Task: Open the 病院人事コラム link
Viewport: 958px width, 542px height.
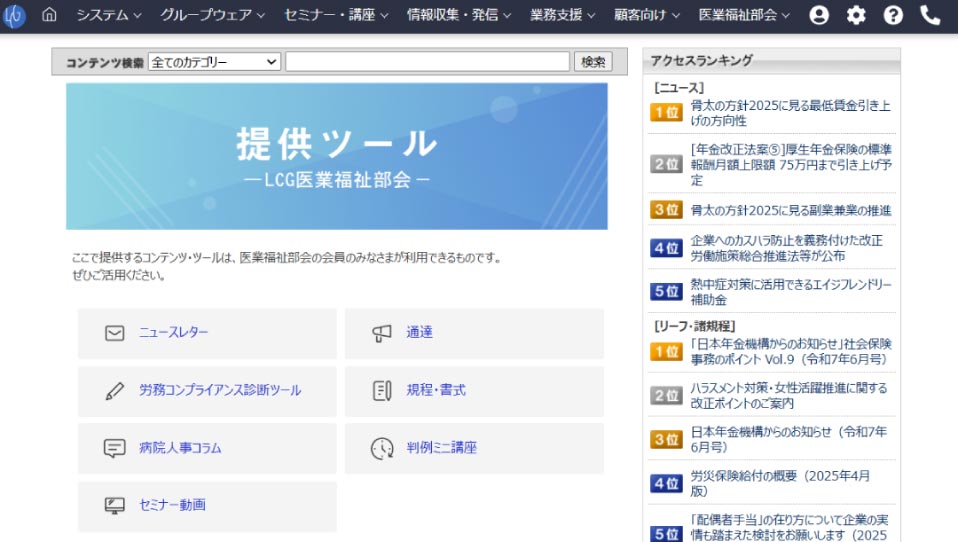Action: pyautogui.click(x=180, y=448)
